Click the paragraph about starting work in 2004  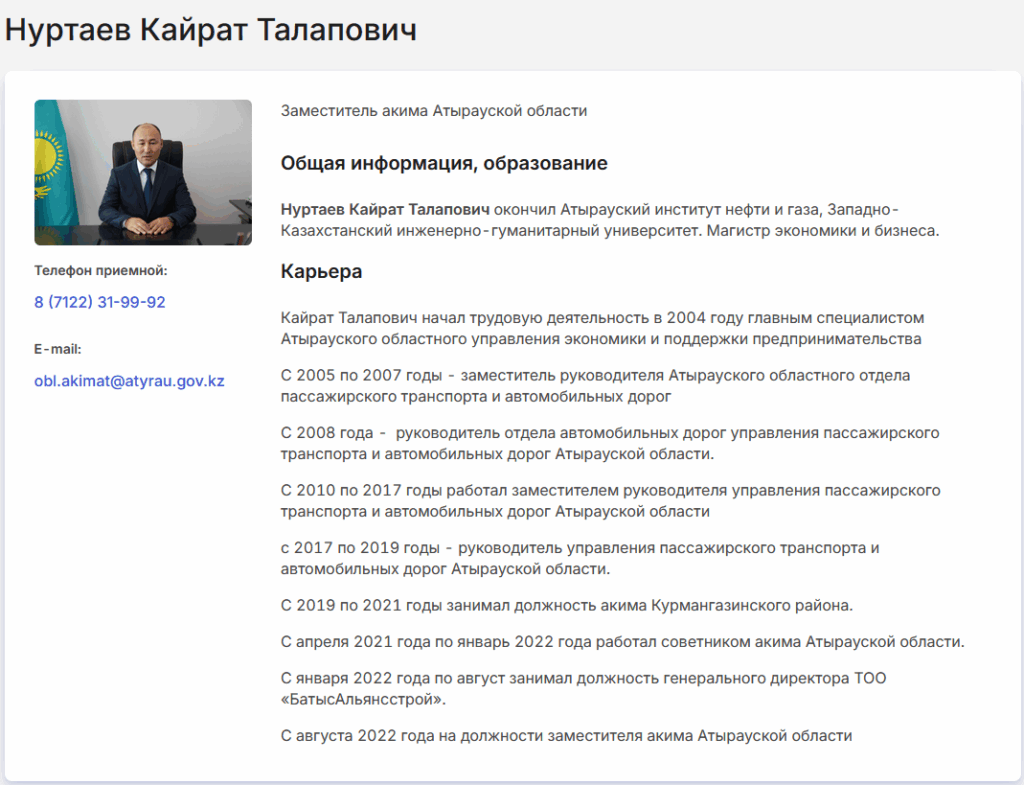click(602, 329)
